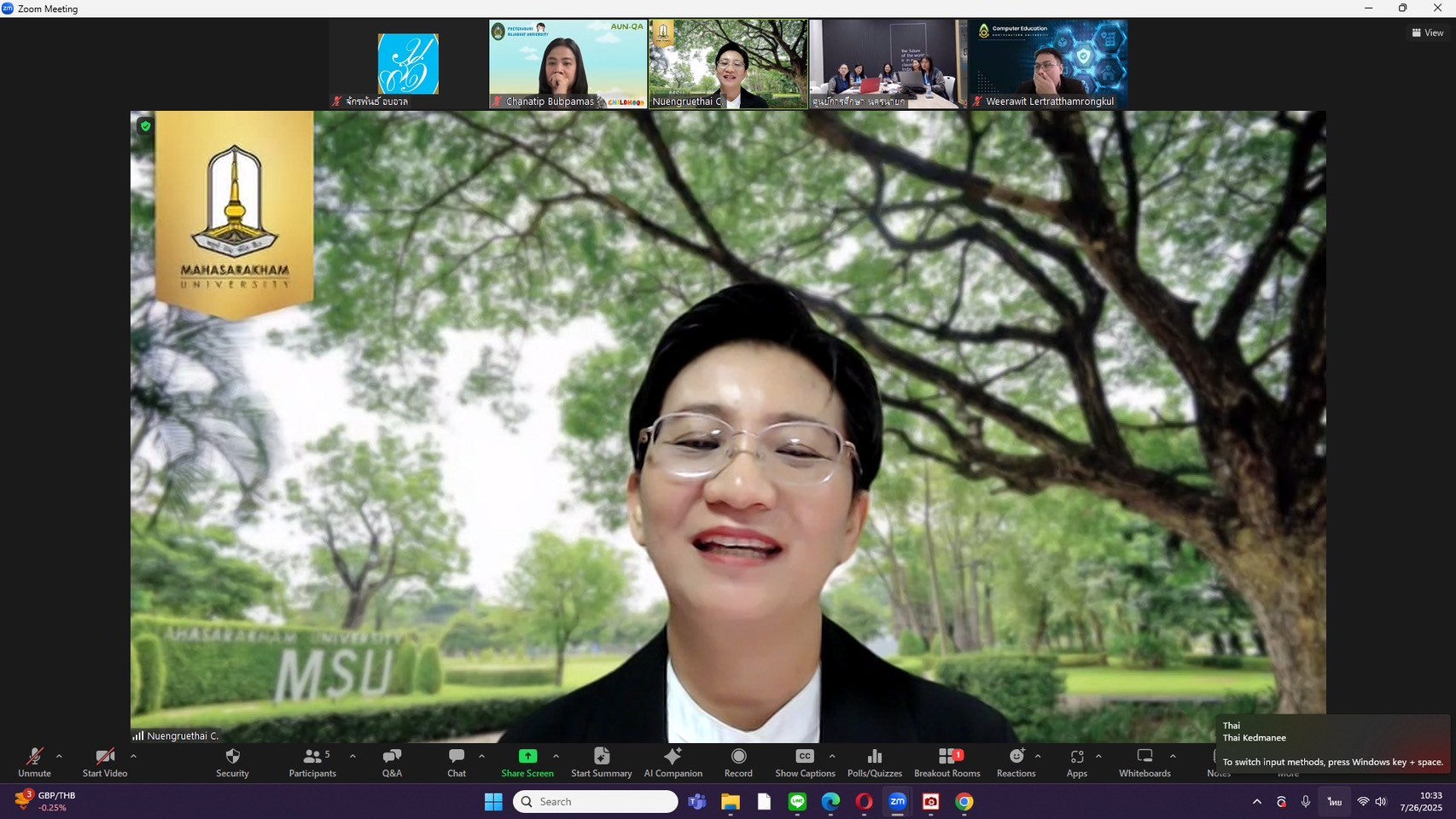Open AI Companion
This screenshot has width=1456, height=819.
click(673, 762)
